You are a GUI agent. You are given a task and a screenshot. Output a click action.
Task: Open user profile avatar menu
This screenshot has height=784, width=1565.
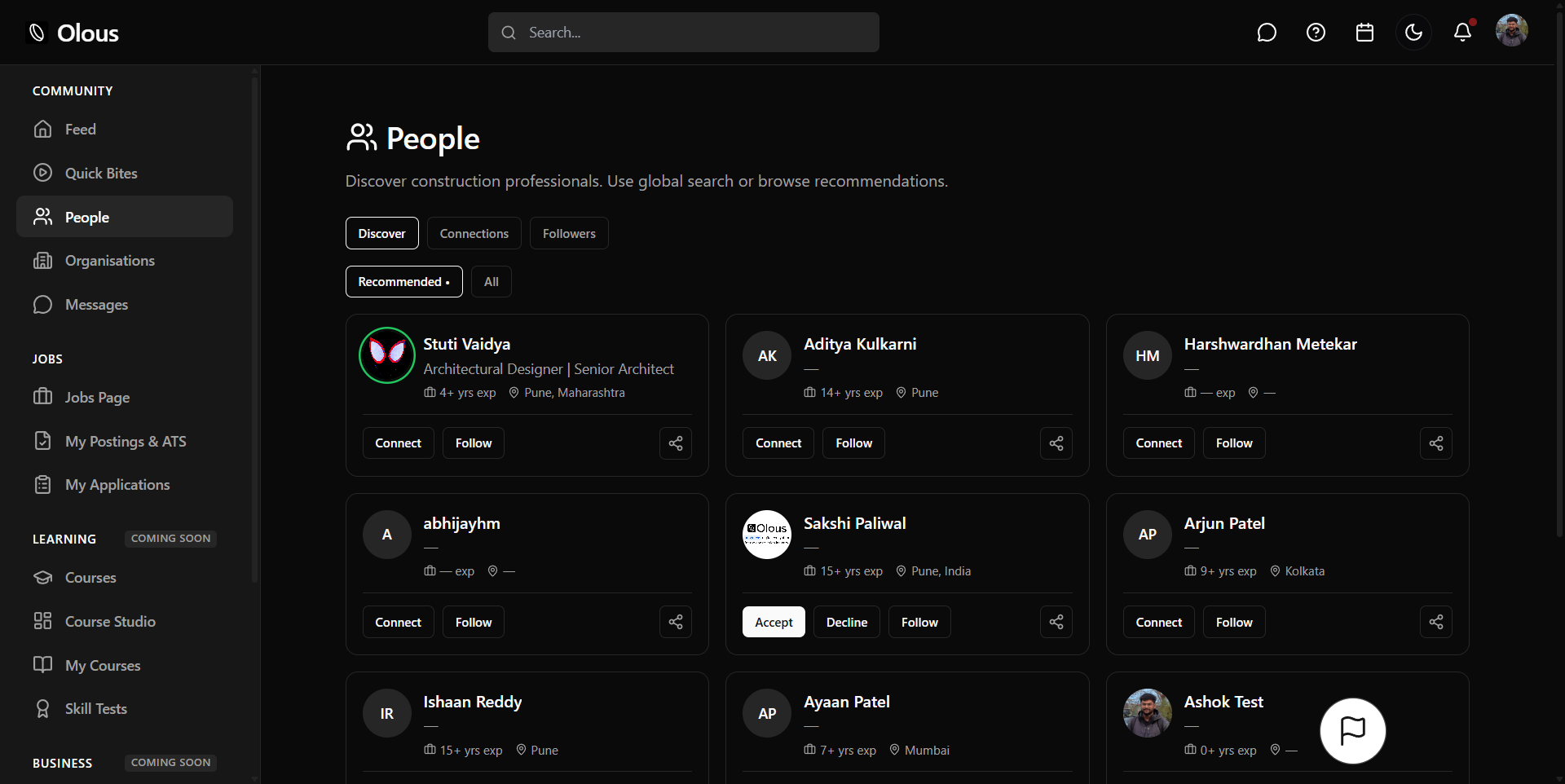1511,31
